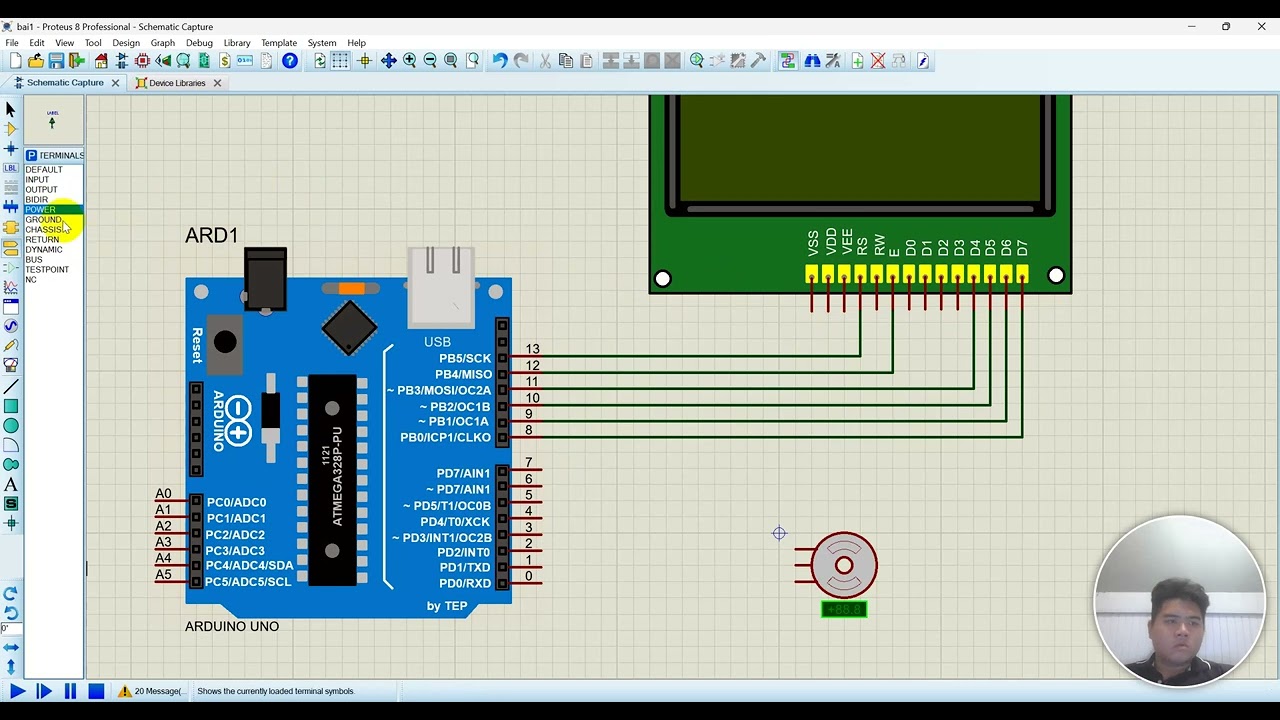Select DEFAULT terminal in the list
The image size is (1280, 720).
coord(44,170)
